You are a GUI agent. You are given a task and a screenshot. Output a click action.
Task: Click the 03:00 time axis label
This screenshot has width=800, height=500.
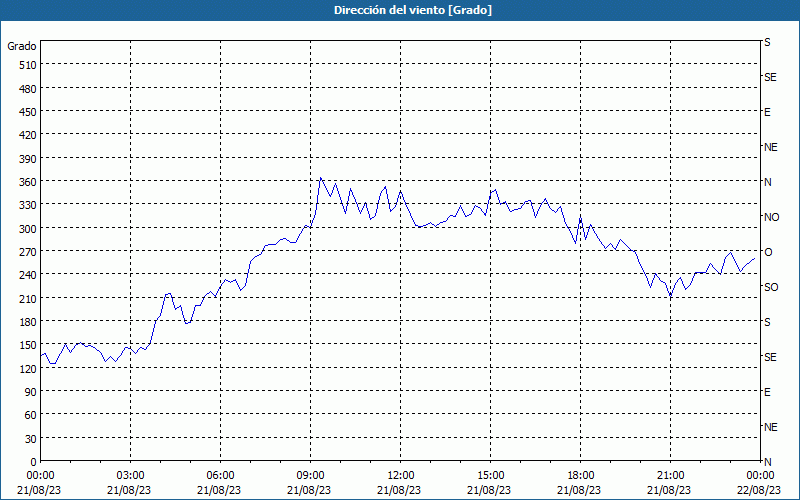131,476
